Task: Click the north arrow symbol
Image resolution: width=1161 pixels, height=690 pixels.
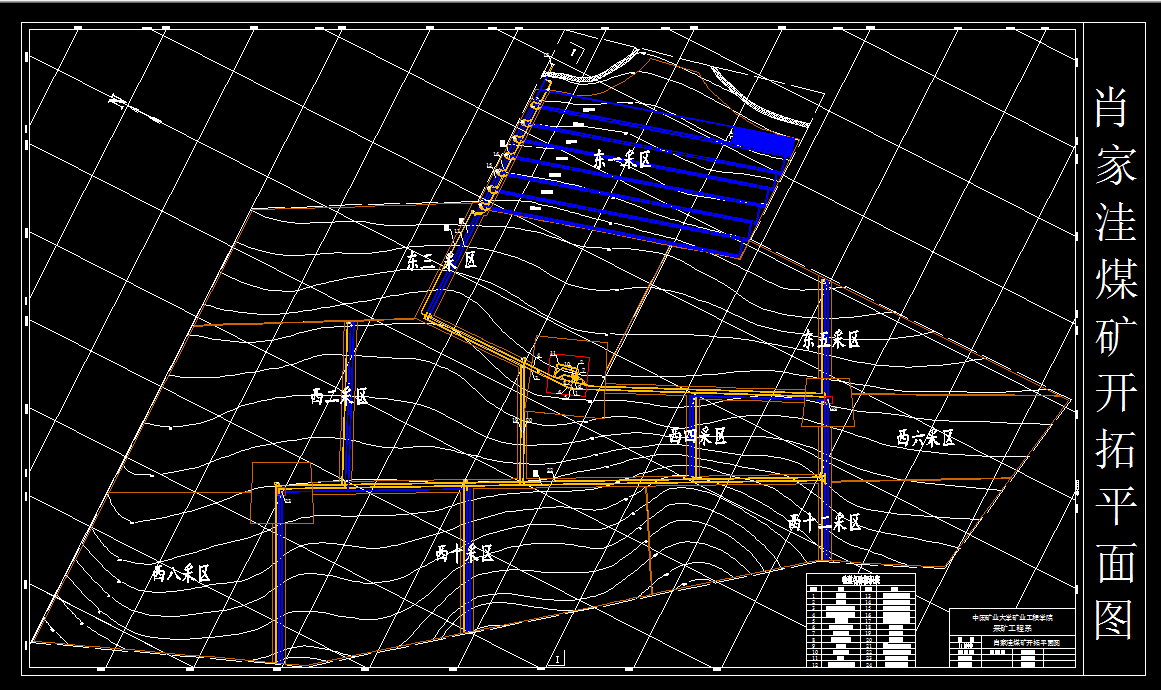Action: (x=135, y=108)
